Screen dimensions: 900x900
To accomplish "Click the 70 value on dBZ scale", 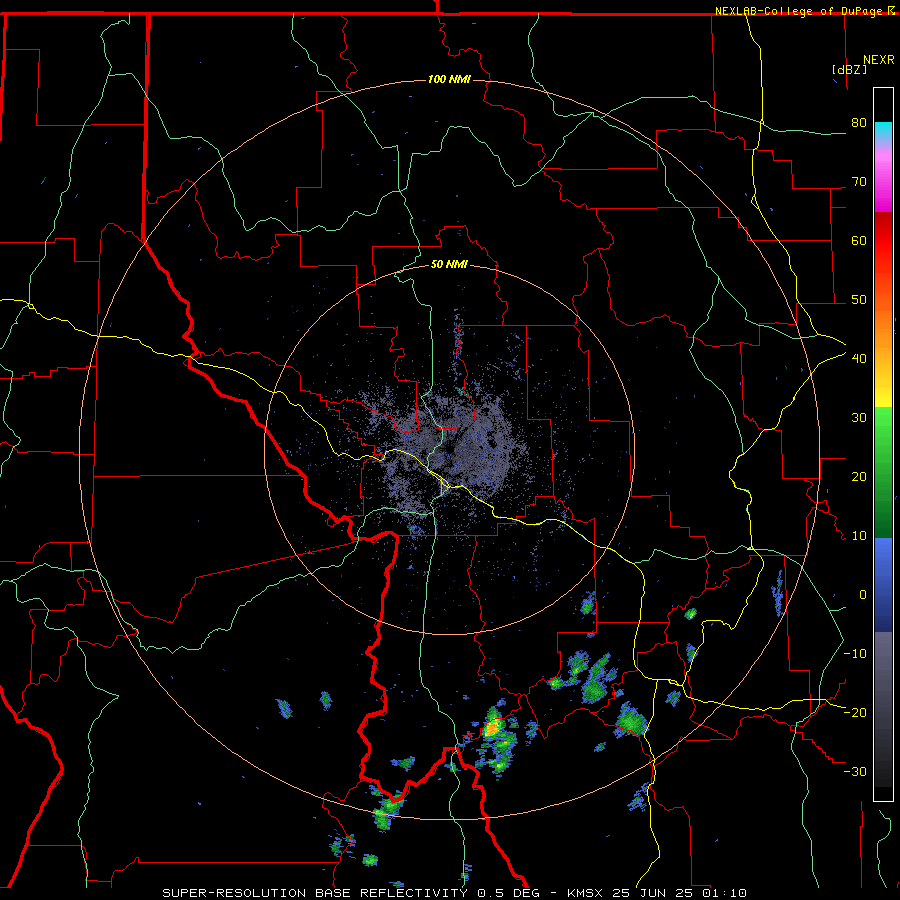I will 859,181.
